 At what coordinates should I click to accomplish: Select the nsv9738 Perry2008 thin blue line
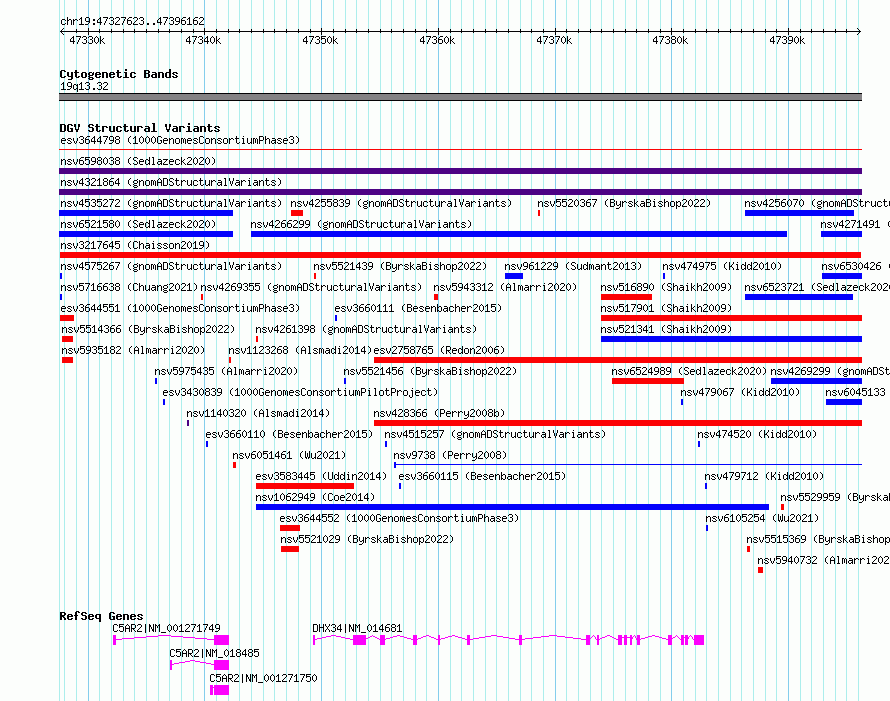[628, 465]
